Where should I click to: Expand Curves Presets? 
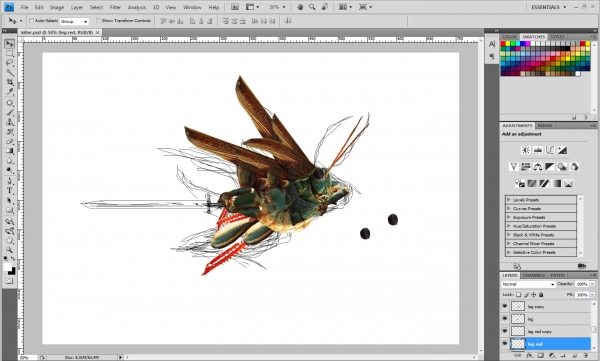pos(509,208)
